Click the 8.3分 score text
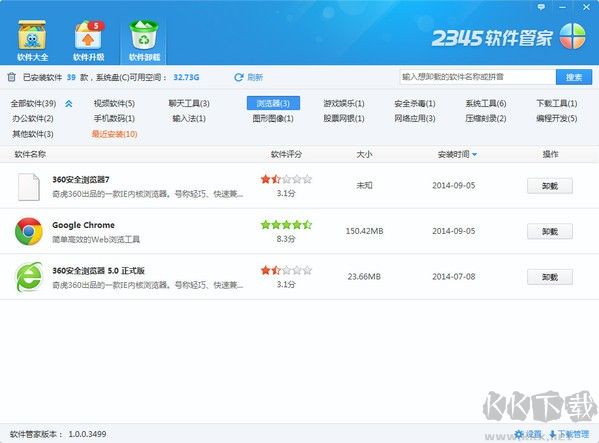The image size is (599, 443). tap(286, 239)
